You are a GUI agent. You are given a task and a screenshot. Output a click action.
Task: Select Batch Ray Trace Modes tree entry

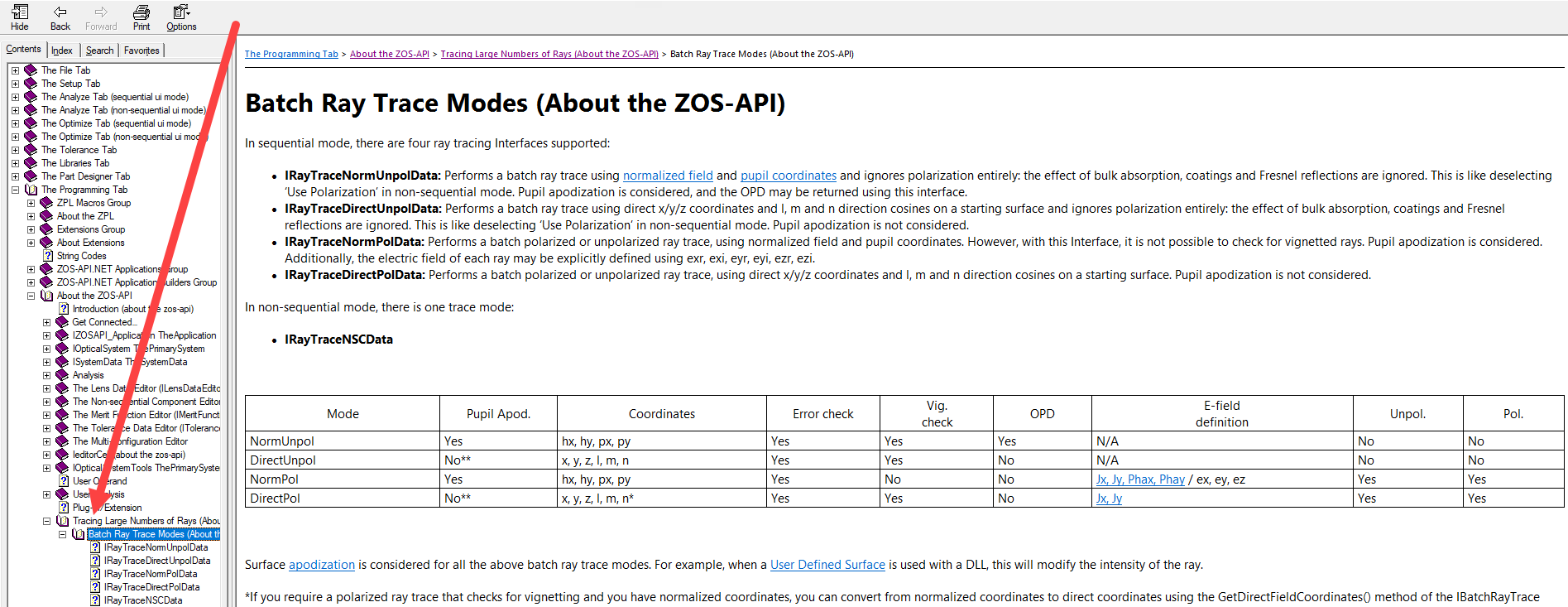[x=154, y=534]
